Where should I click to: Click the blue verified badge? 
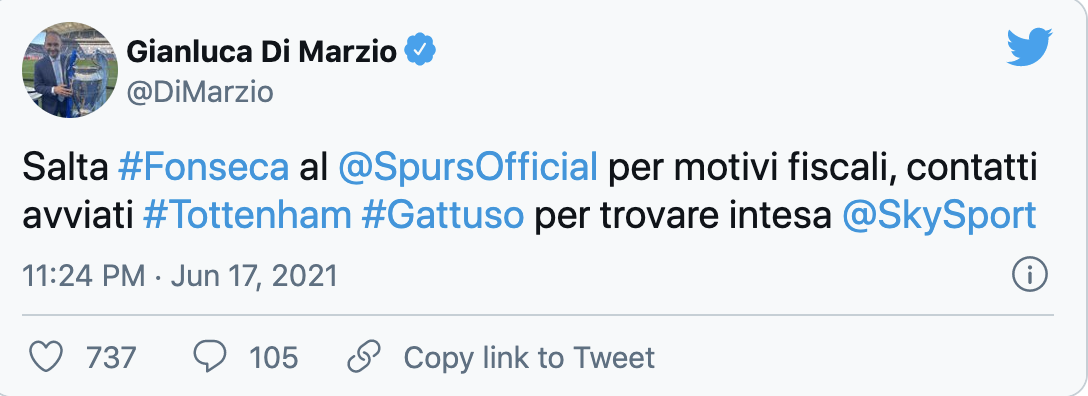pyautogui.click(x=420, y=51)
